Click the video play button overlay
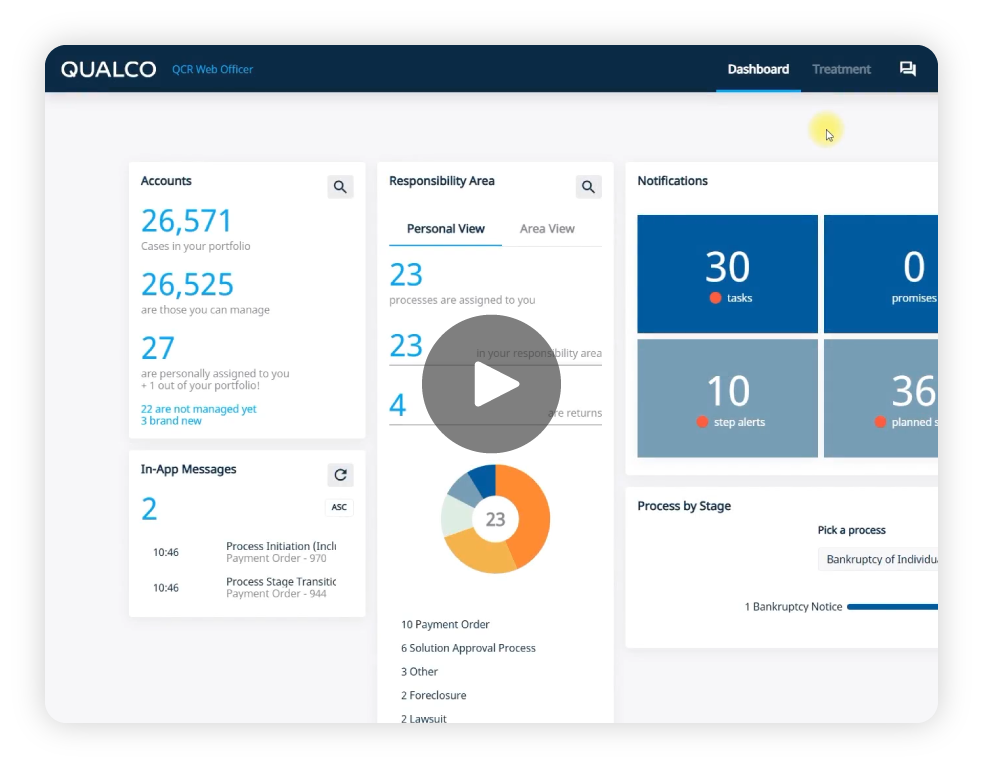This screenshot has height=768, width=983. [x=491, y=384]
